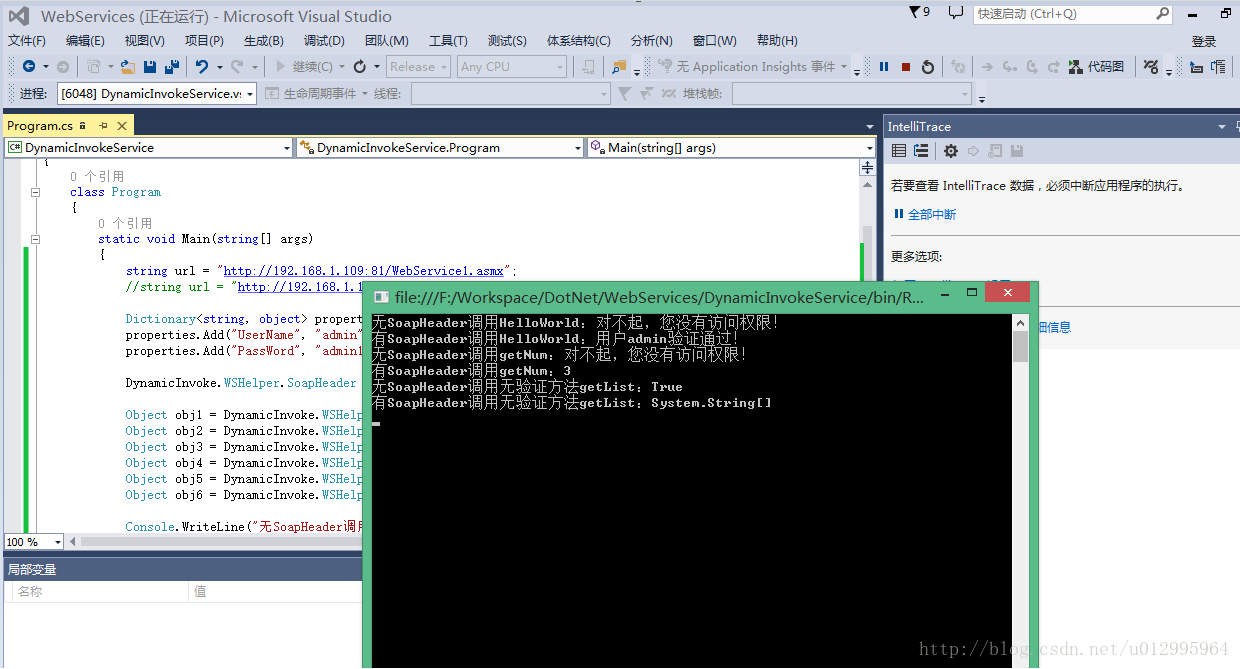Open the URL link in the code
The width and height of the screenshot is (1240, 669).
(x=364, y=271)
